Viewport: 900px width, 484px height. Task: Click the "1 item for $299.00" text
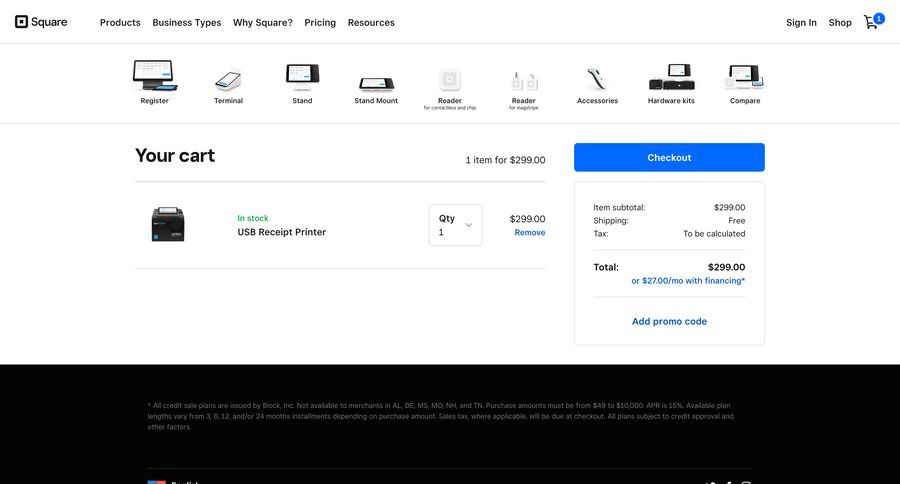[x=505, y=160]
